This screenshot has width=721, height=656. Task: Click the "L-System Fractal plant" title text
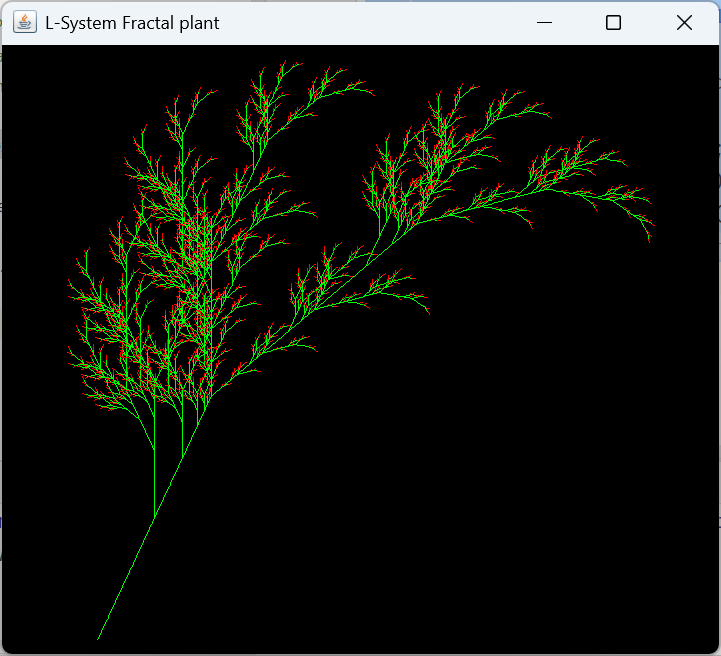132,22
